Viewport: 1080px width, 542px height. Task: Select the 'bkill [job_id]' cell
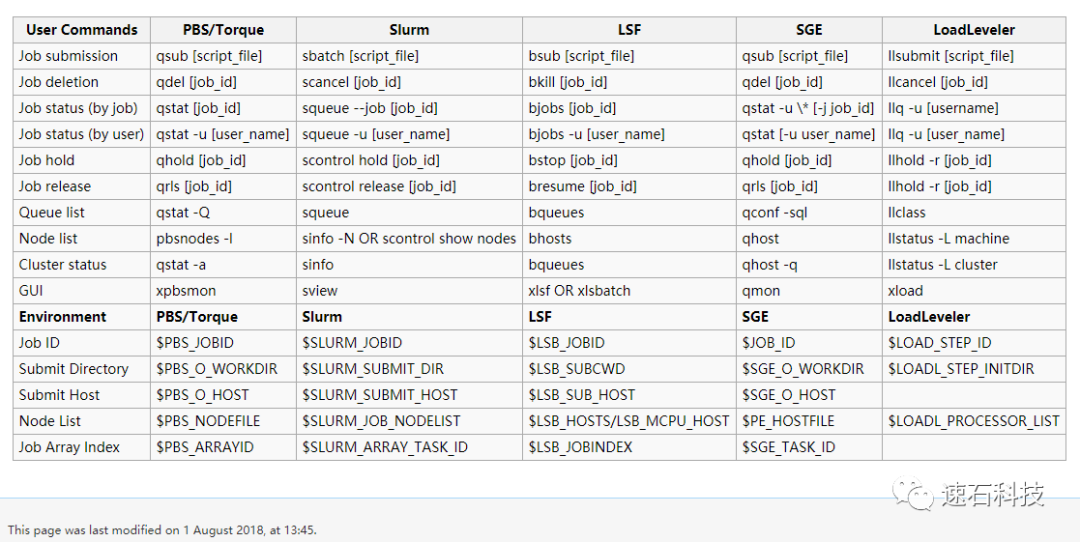click(630, 83)
